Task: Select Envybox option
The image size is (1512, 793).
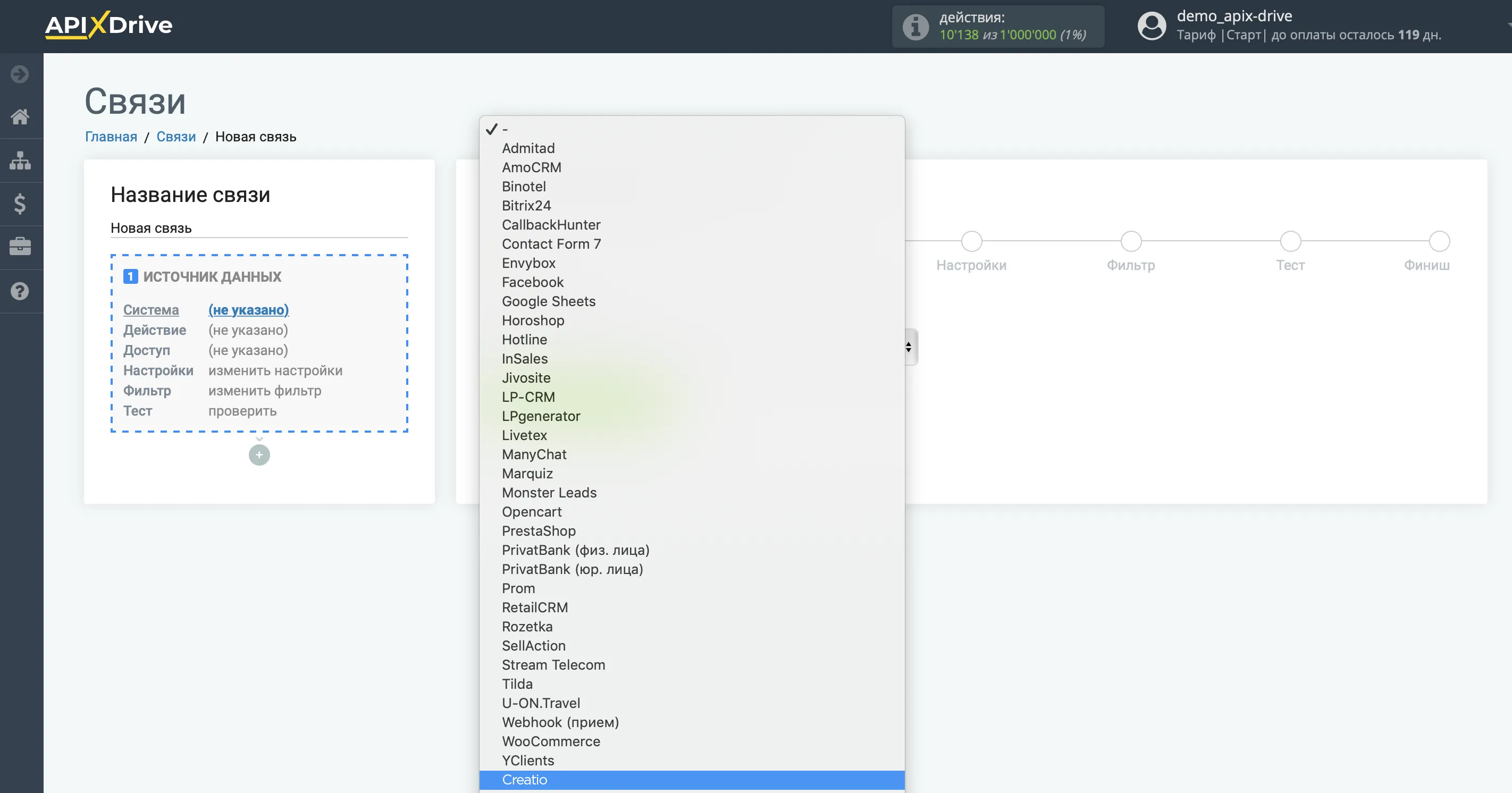Action: pos(692,263)
